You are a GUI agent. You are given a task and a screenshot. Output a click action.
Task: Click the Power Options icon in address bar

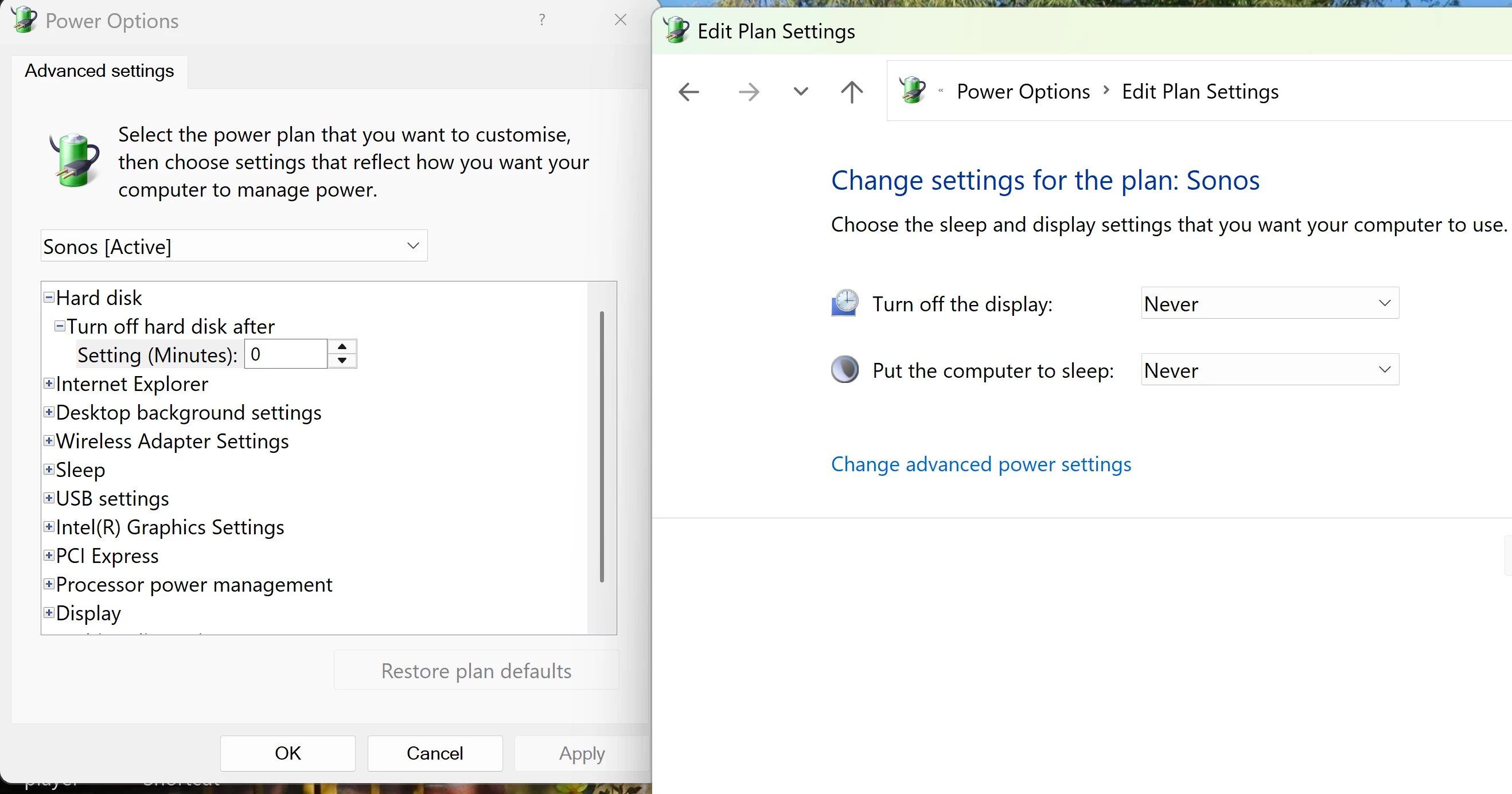(912, 91)
